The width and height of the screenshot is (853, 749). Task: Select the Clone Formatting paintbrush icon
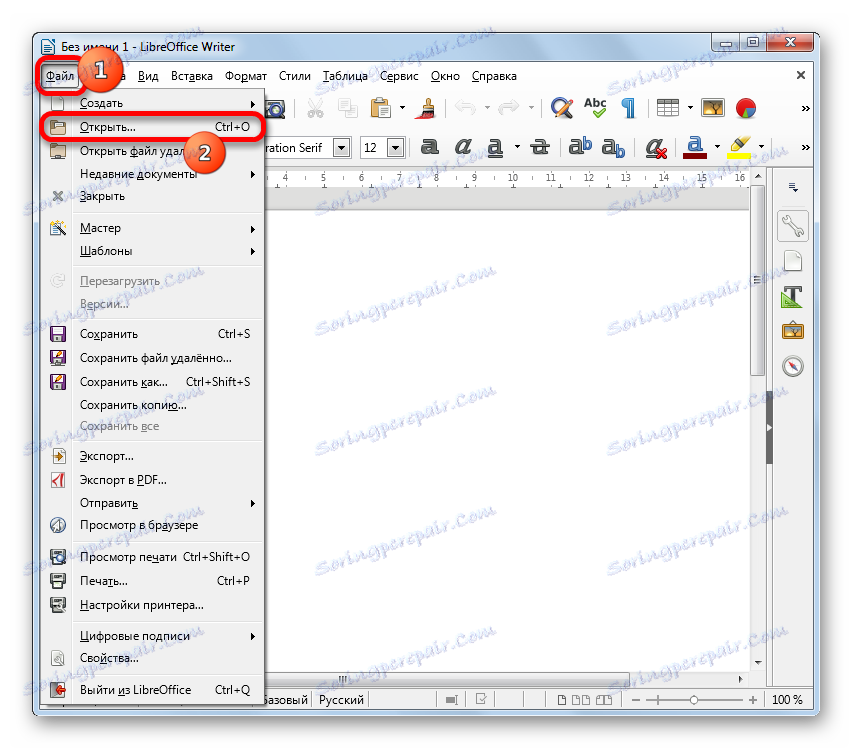pos(428,108)
